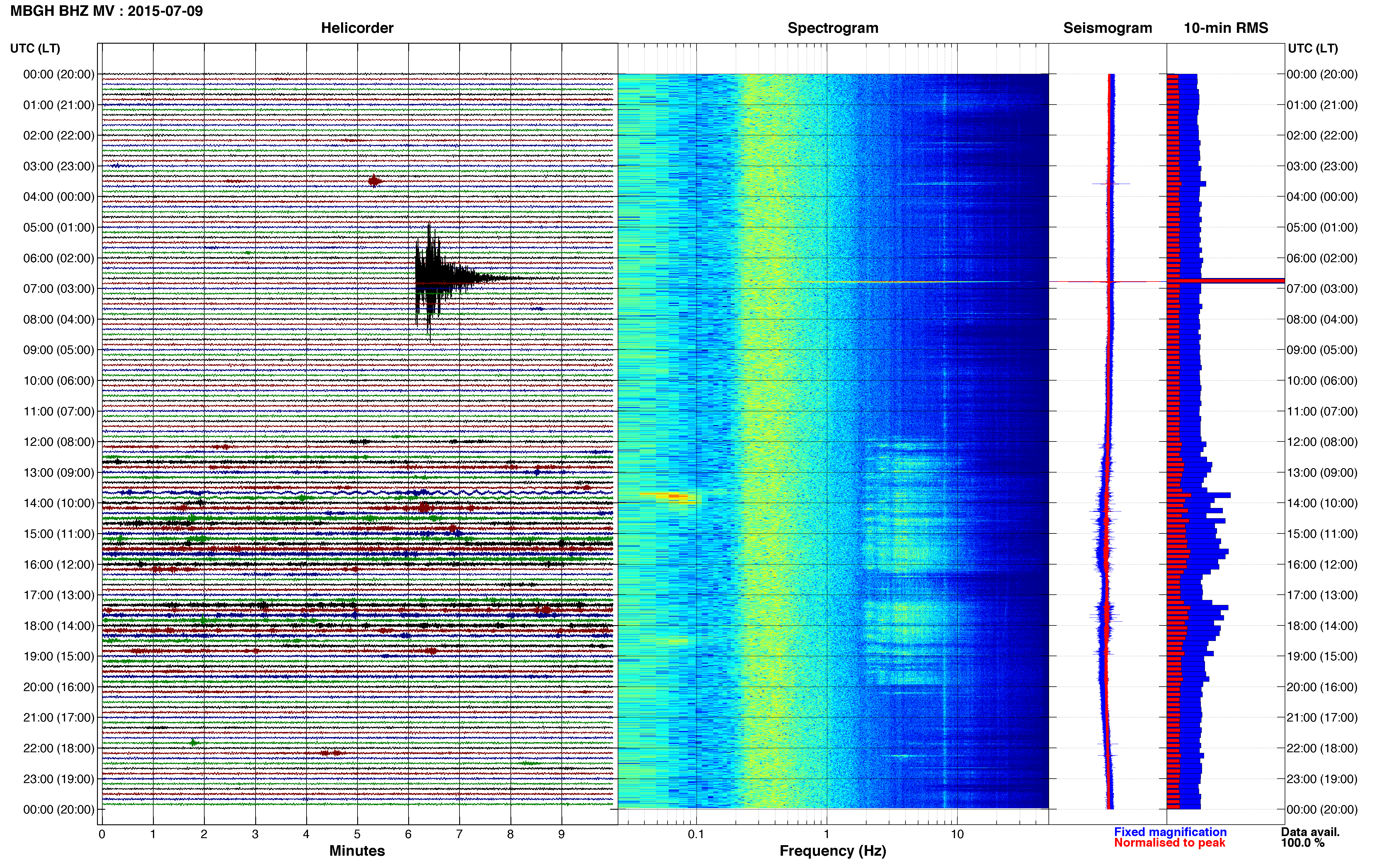The width and height of the screenshot is (1389, 868).
Task: Click the minute tick label '9'
Action: click(x=561, y=835)
